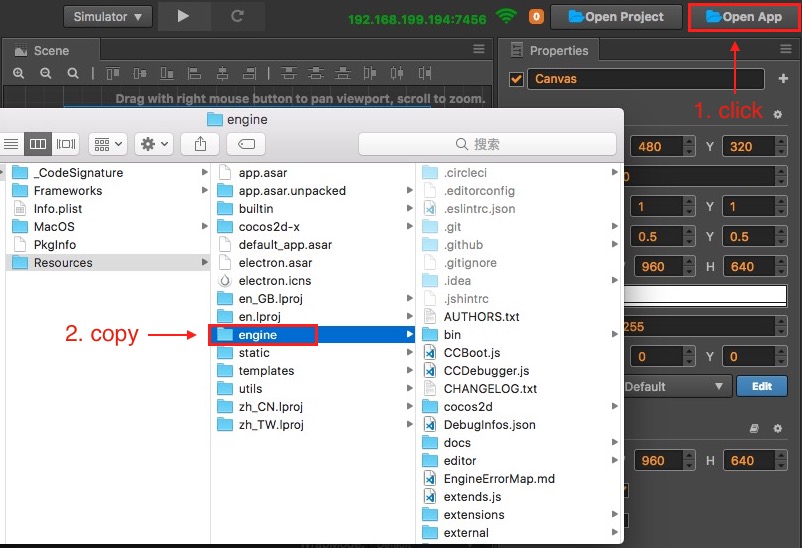Click the Y position field showing 320

749,147
